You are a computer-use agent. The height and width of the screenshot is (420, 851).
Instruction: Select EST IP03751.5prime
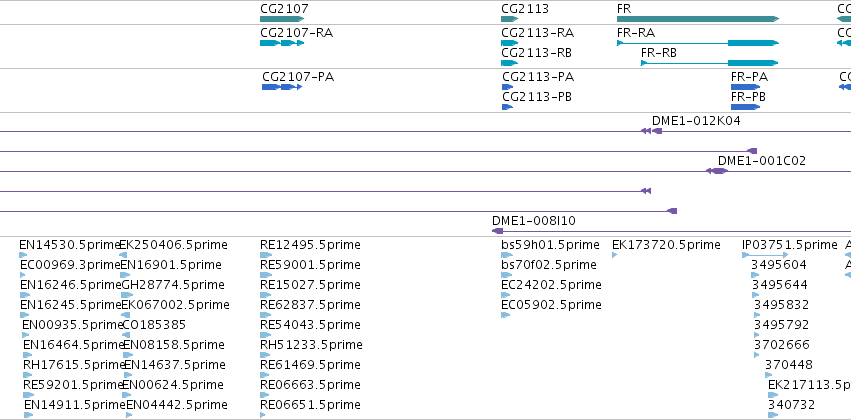790,245
